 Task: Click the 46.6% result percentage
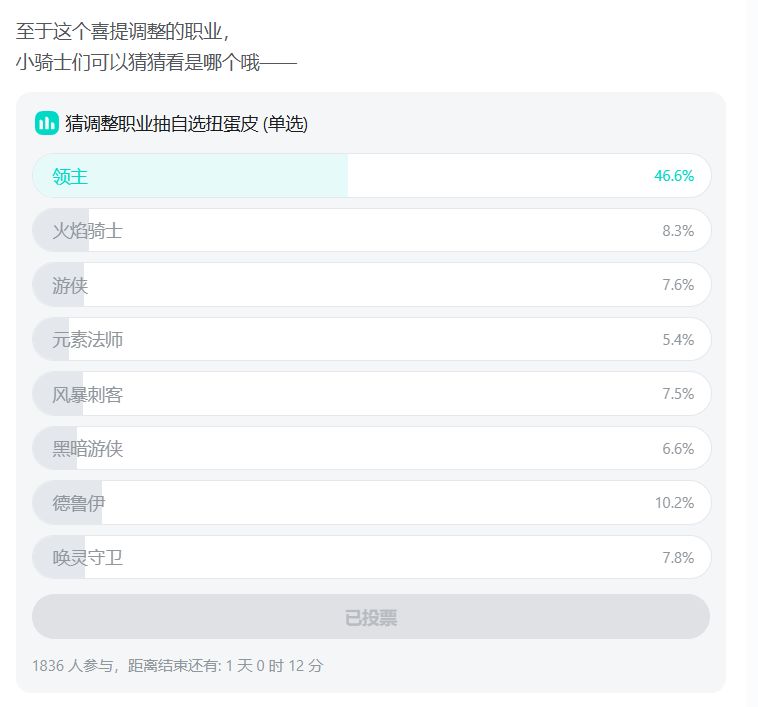point(674,176)
